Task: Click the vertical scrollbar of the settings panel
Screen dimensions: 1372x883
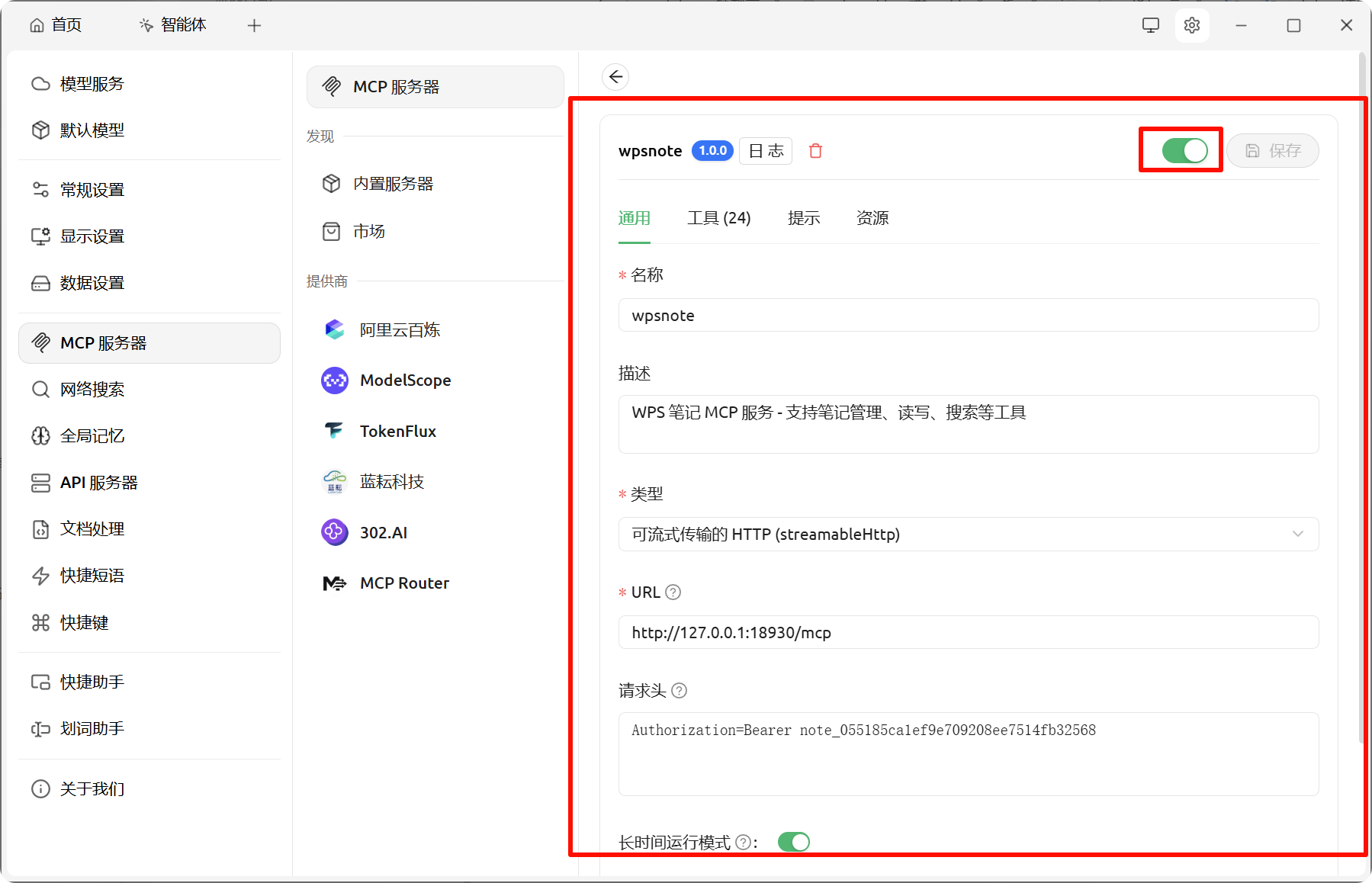Action: [1362, 397]
